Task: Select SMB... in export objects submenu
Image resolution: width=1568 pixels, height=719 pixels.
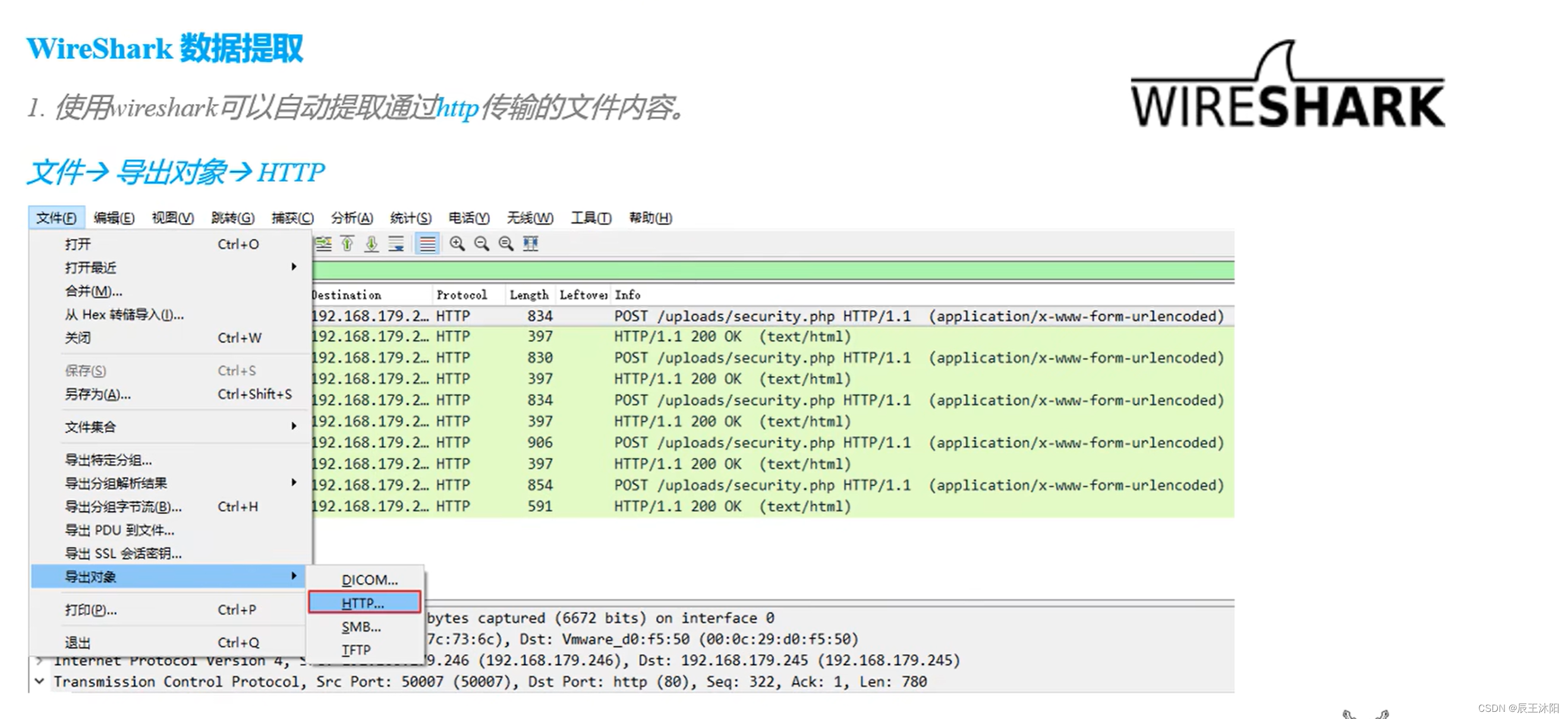Action: 364,627
